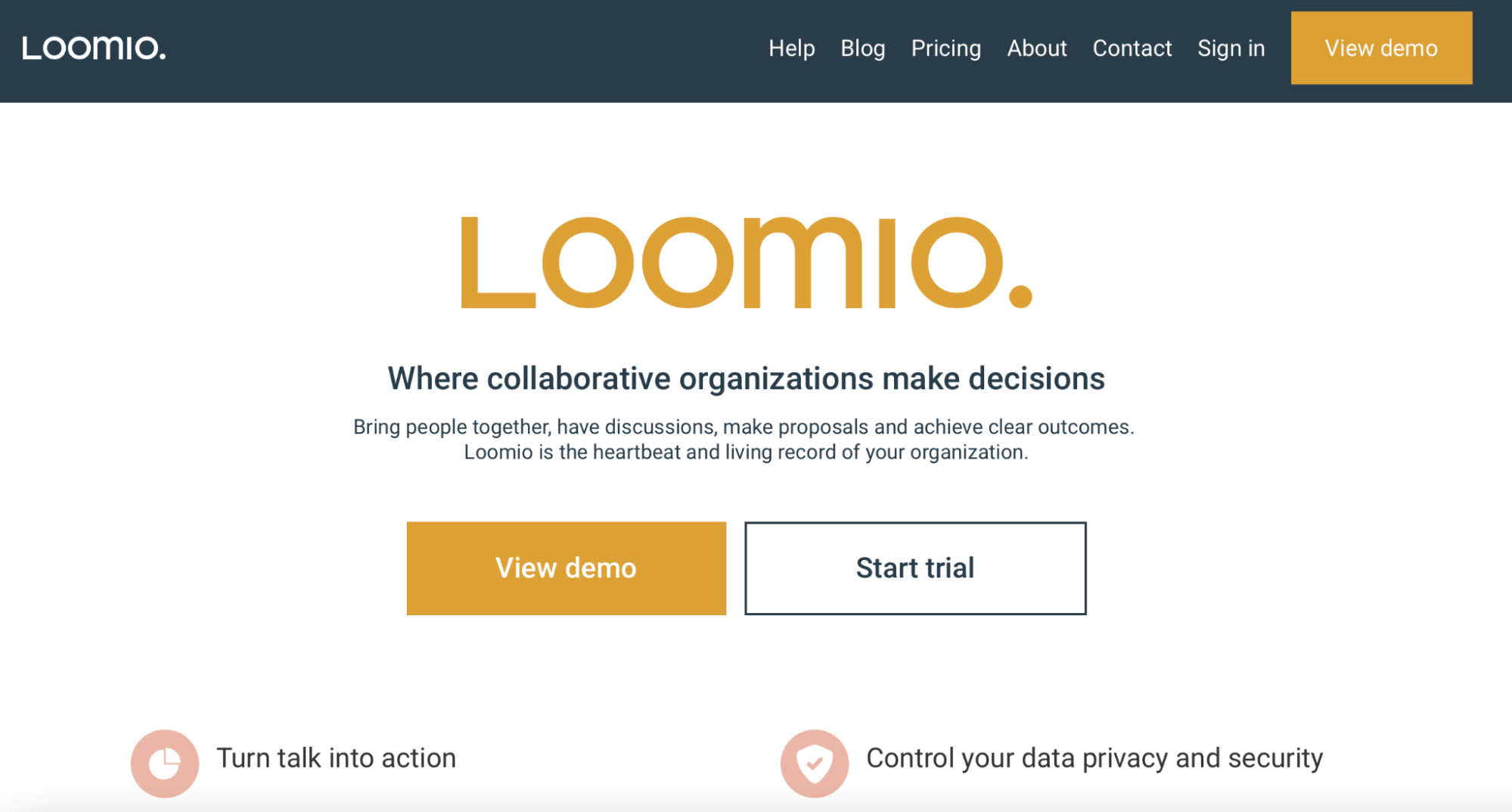1512x812 pixels.
Task: Click 'Control your data privacy and security'
Action: click(x=1095, y=758)
